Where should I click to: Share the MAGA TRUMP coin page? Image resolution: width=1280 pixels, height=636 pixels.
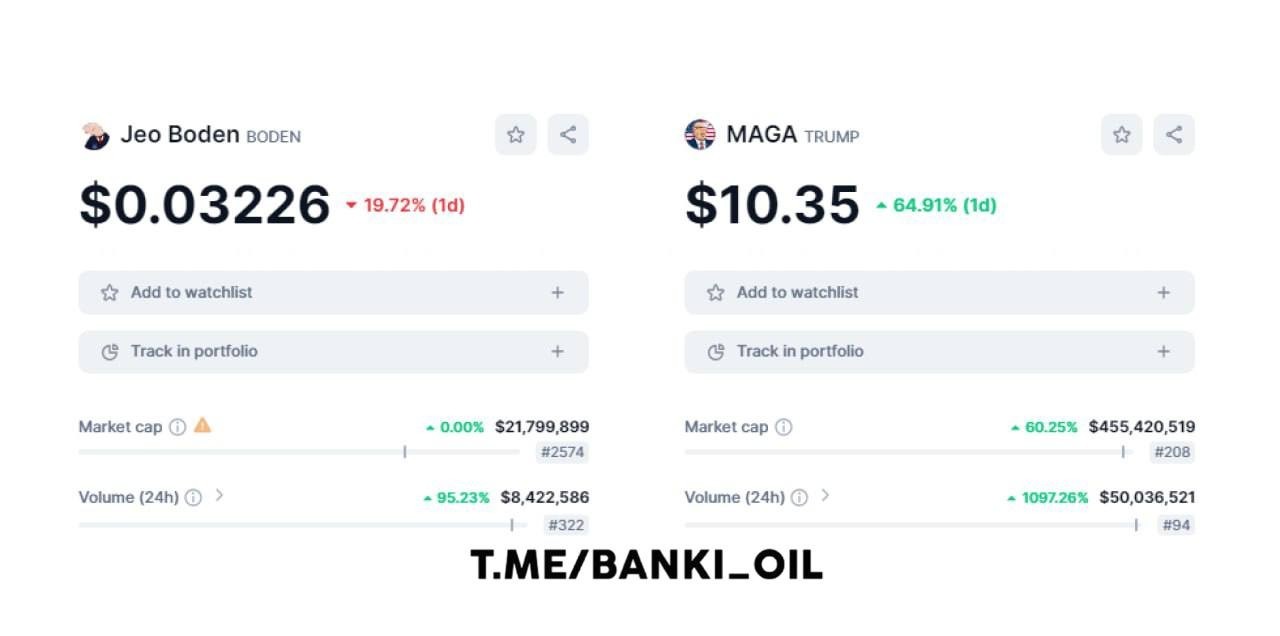coord(1174,134)
